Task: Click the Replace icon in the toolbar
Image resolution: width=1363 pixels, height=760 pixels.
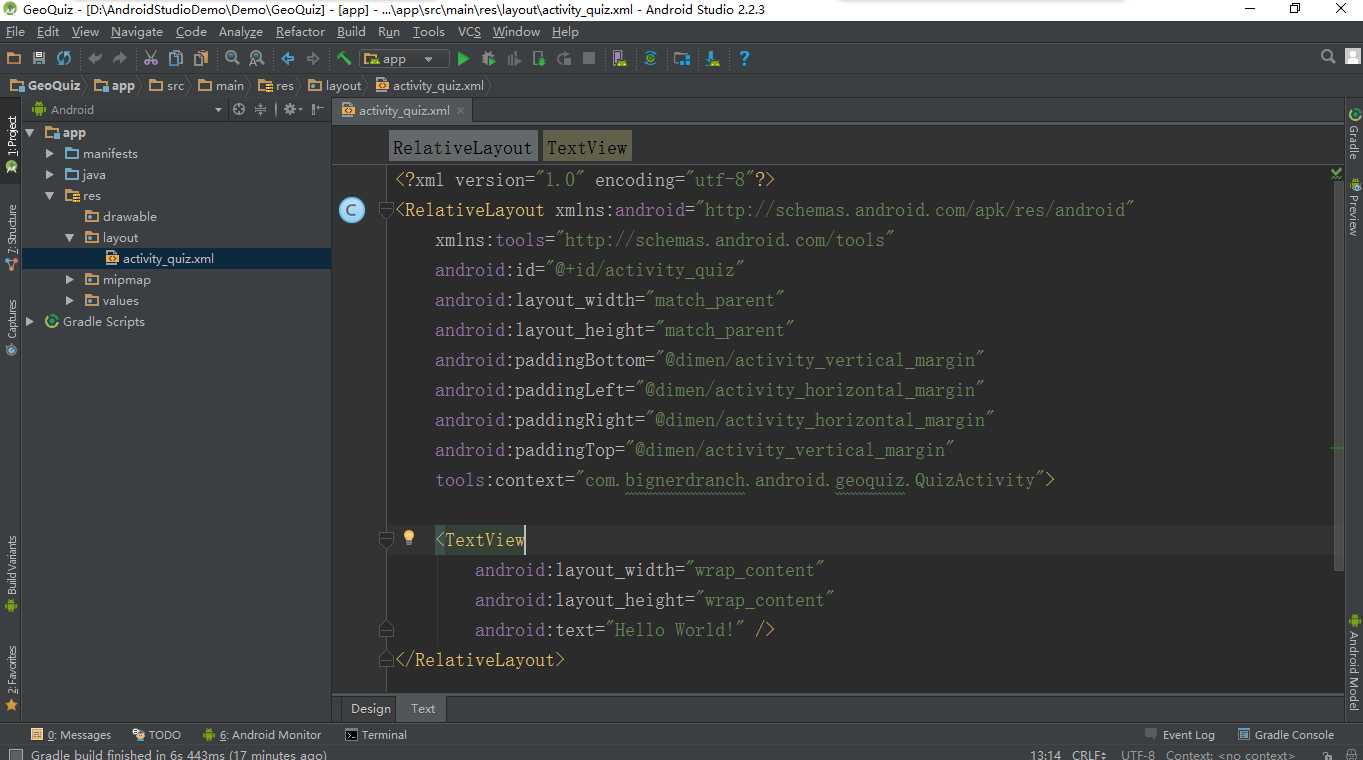Action: tap(257, 59)
